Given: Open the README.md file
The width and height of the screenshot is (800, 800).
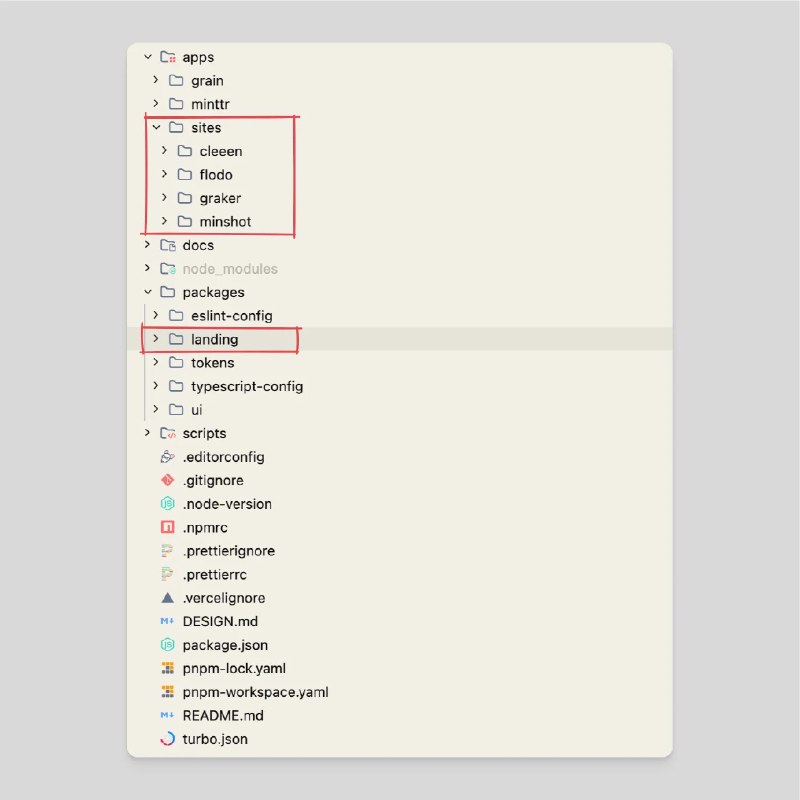Looking at the screenshot, I should tap(223, 715).
